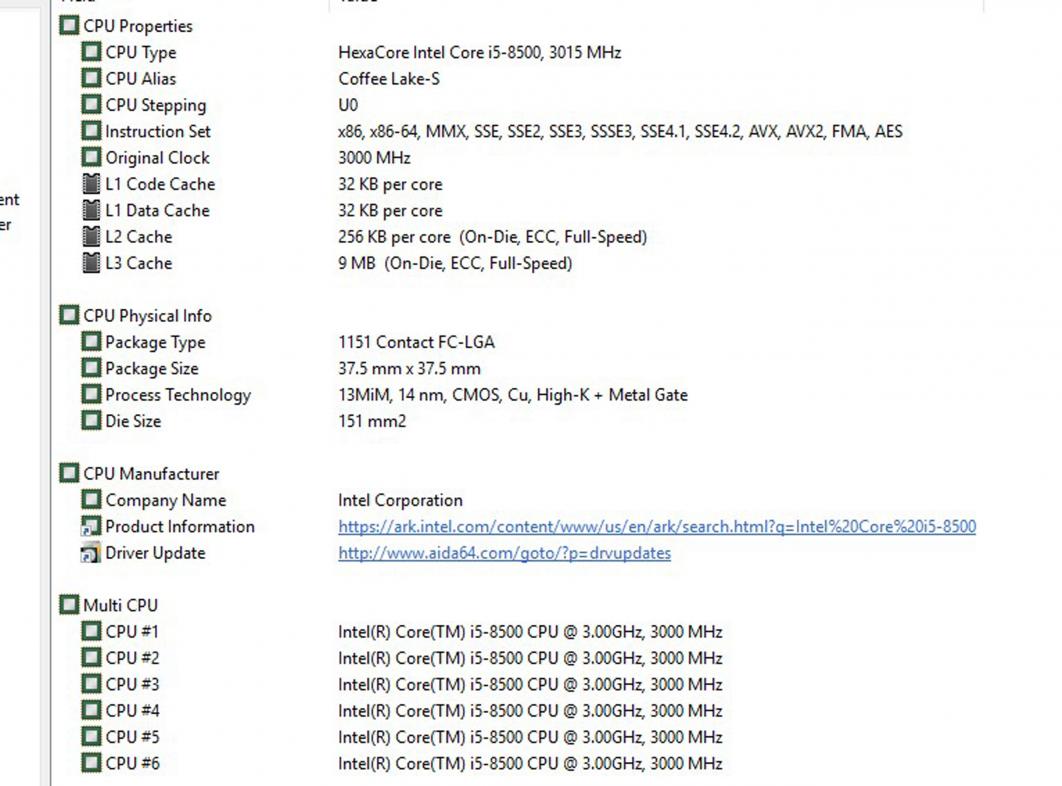Select the Process Technology label
This screenshot has width=1062, height=786.
[x=178, y=395]
